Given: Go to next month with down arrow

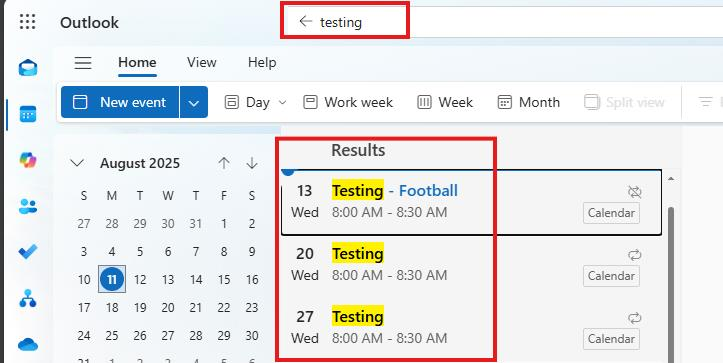Looking at the screenshot, I should pos(252,163).
